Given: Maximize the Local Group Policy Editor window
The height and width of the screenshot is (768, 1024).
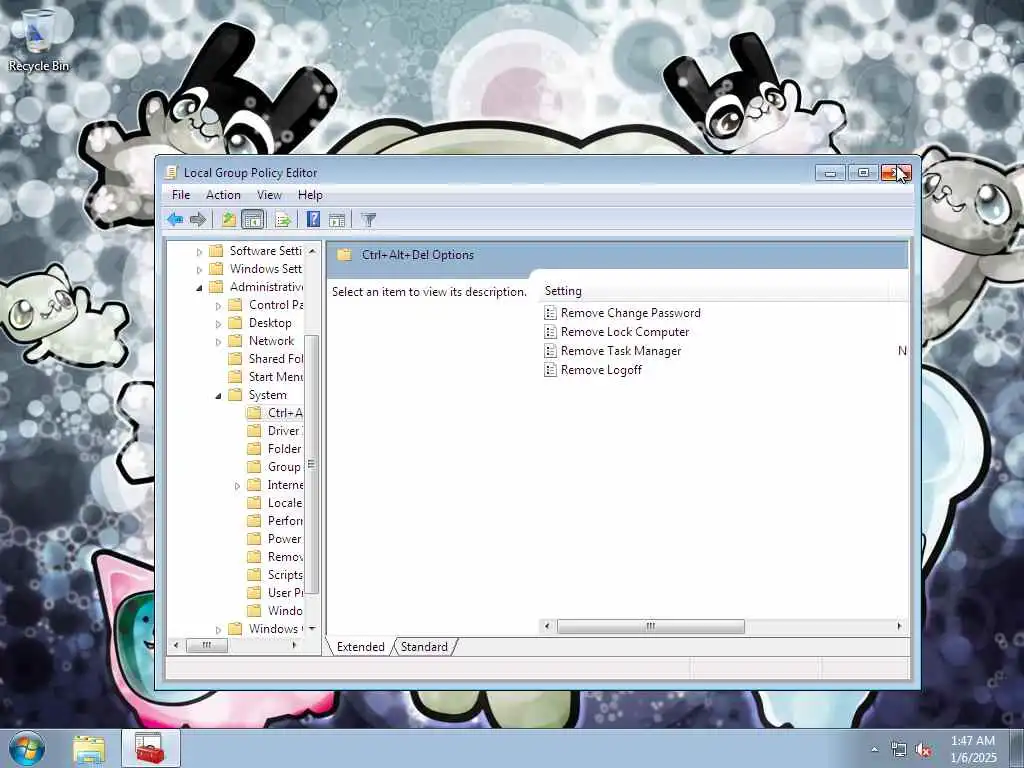Looking at the screenshot, I should click(x=863, y=173).
